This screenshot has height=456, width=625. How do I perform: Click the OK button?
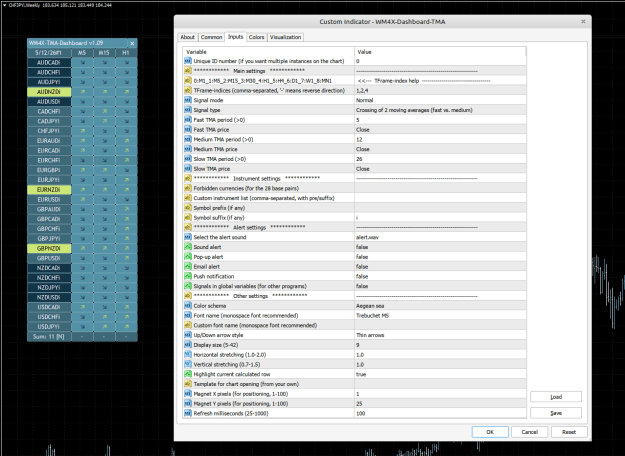[490, 432]
